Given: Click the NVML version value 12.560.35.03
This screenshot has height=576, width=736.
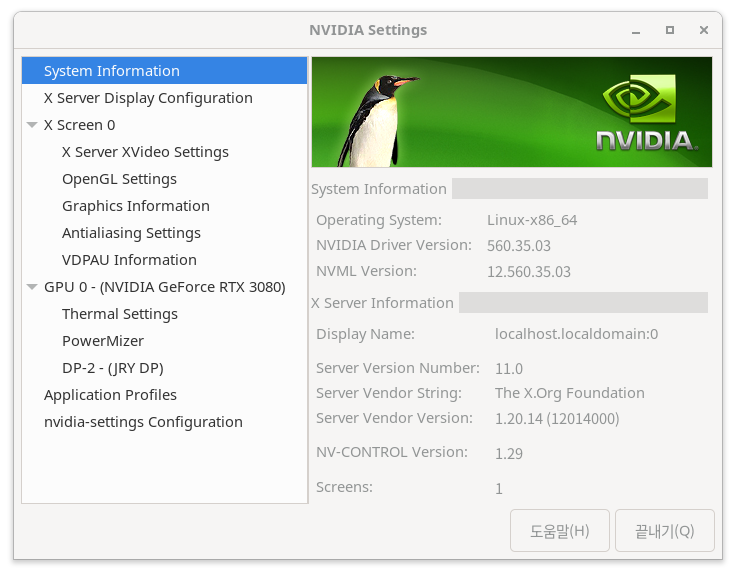Looking at the screenshot, I should 529,272.
